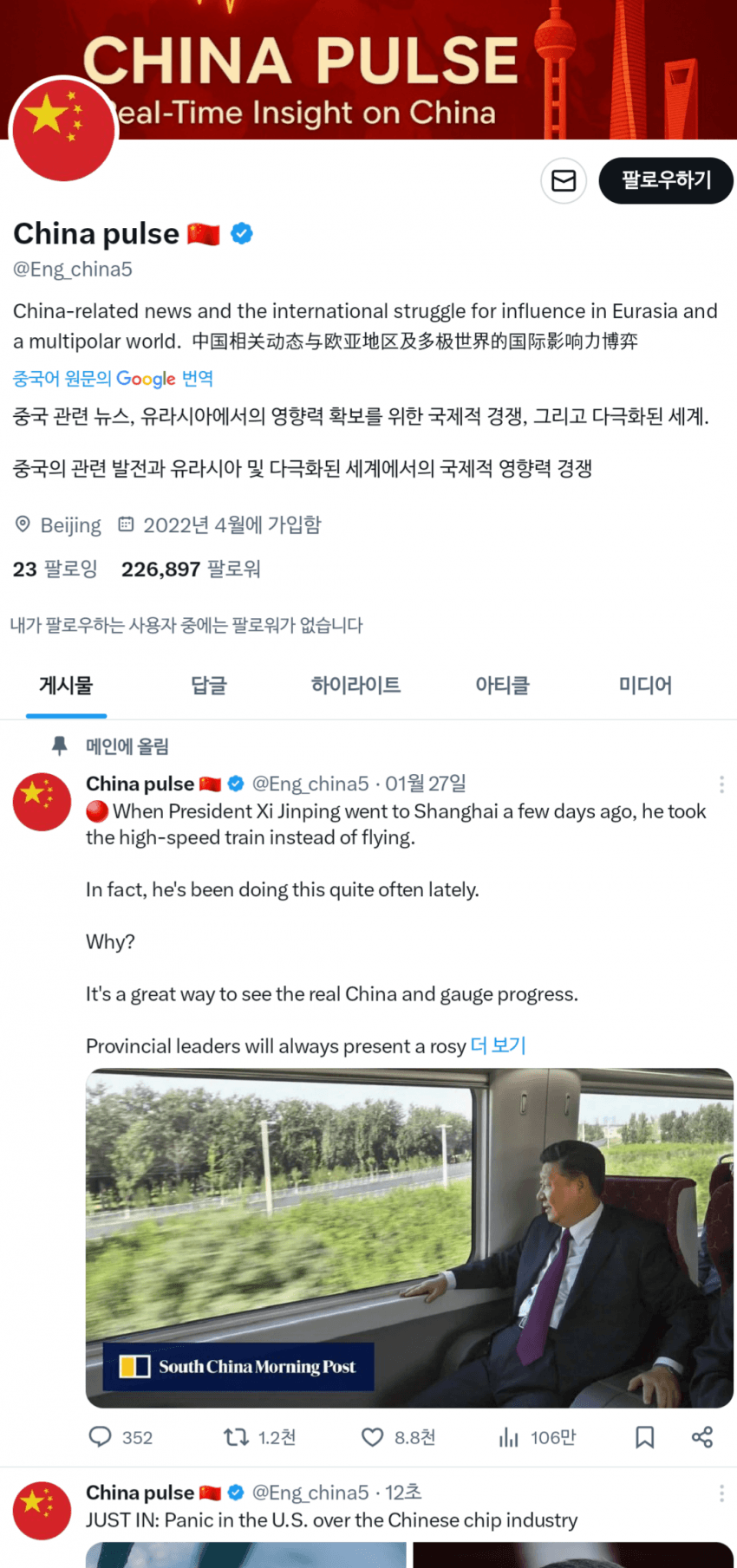Open the 미디어 tab
The image size is (737, 1568).
click(x=645, y=686)
